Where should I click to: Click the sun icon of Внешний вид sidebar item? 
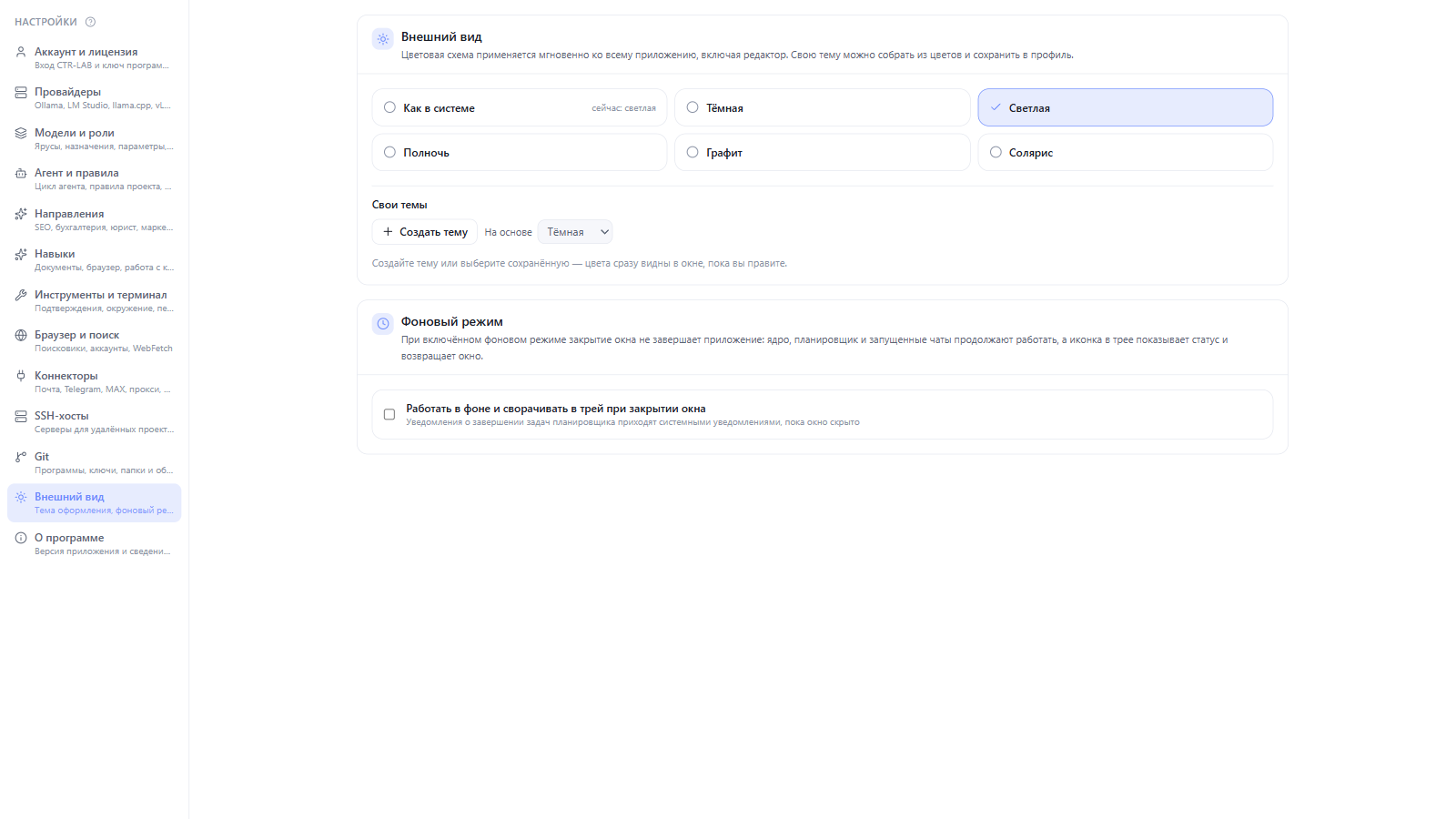tap(21, 497)
